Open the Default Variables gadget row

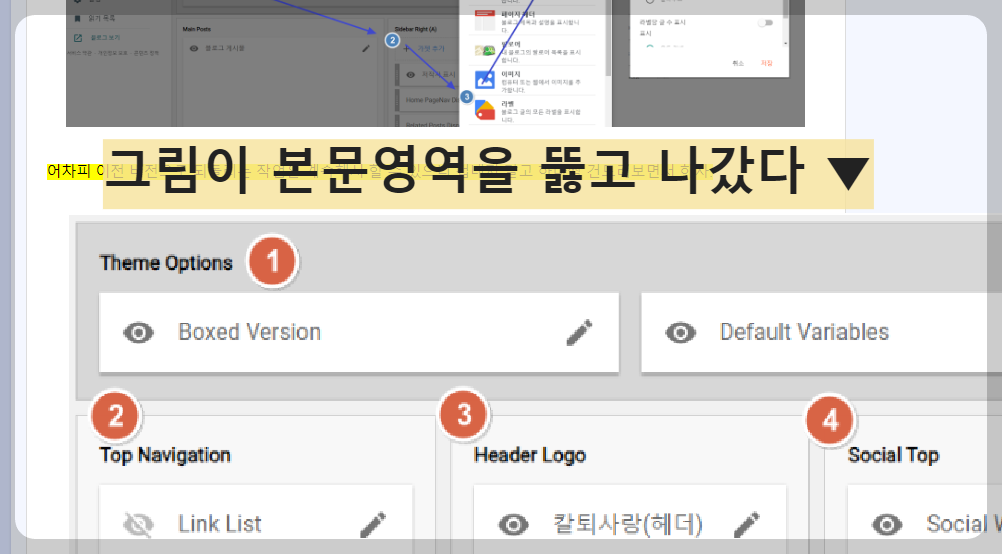pos(821,332)
